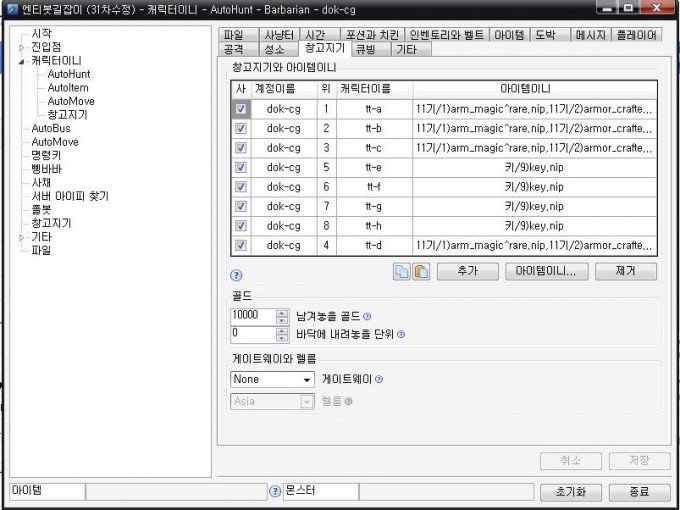Switch to the 큐빙 tab
This screenshot has width=680, height=510.
366,48
